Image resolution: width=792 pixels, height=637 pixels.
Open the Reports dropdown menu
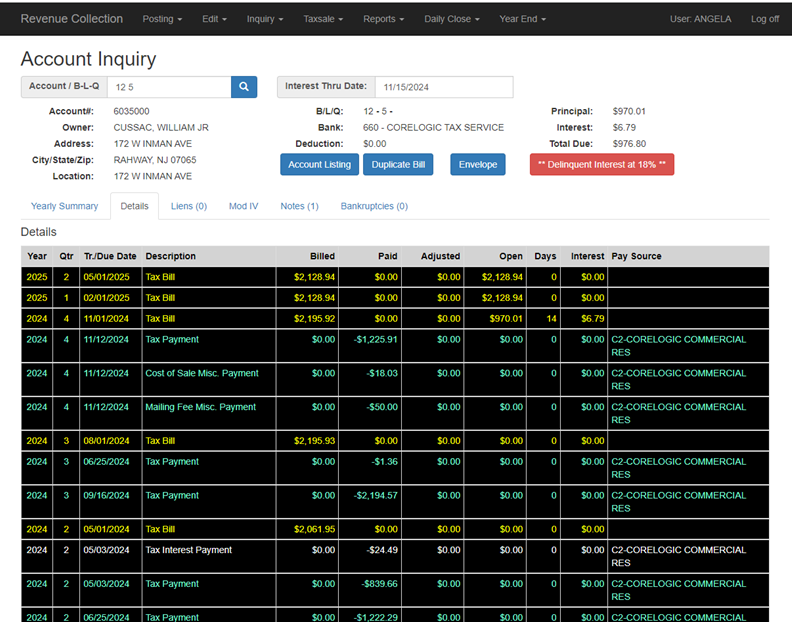pos(383,19)
